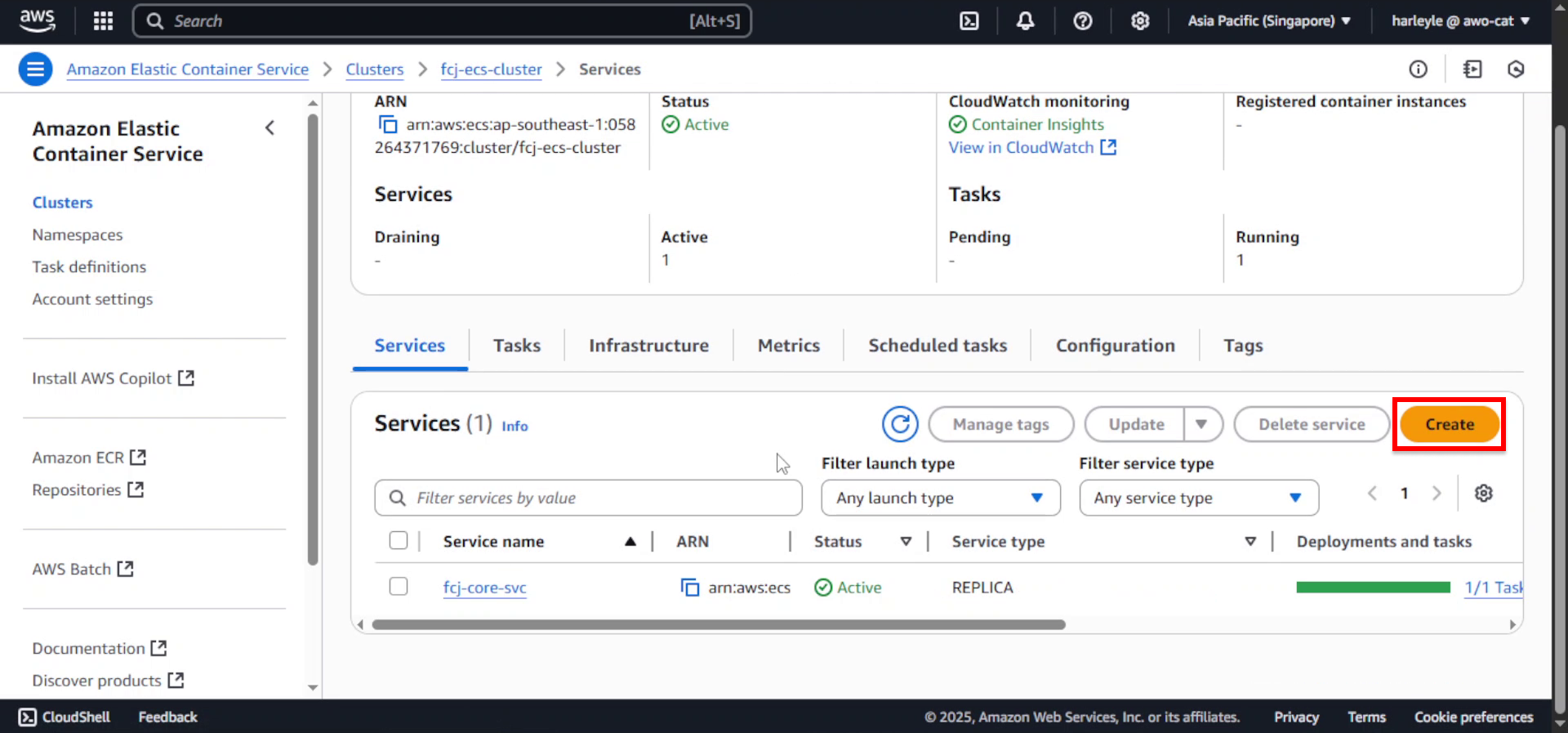This screenshot has height=733, width=1568.
Task: Click the Clusters breadcrumb link
Action: tap(375, 69)
